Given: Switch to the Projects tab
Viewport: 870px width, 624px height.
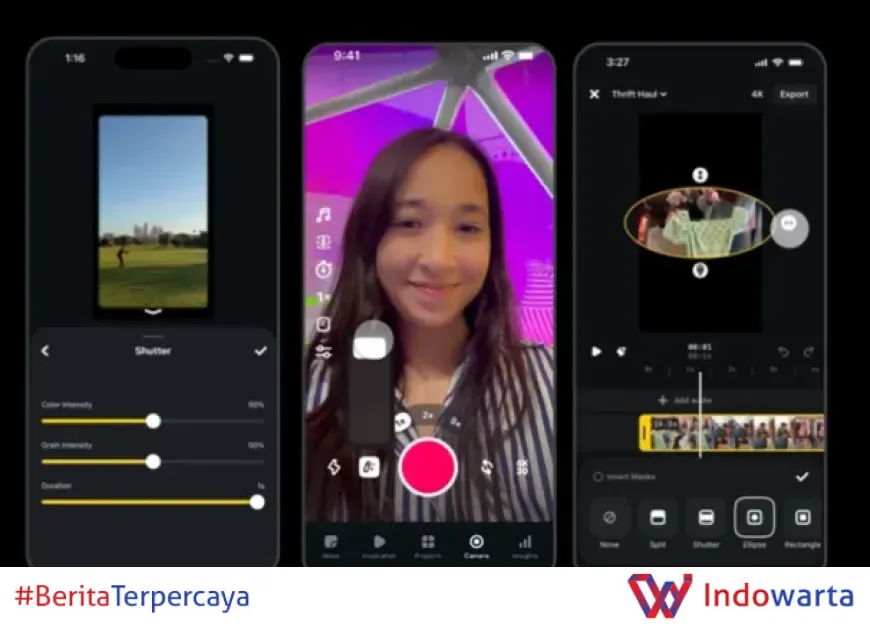Looking at the screenshot, I should tap(428, 545).
